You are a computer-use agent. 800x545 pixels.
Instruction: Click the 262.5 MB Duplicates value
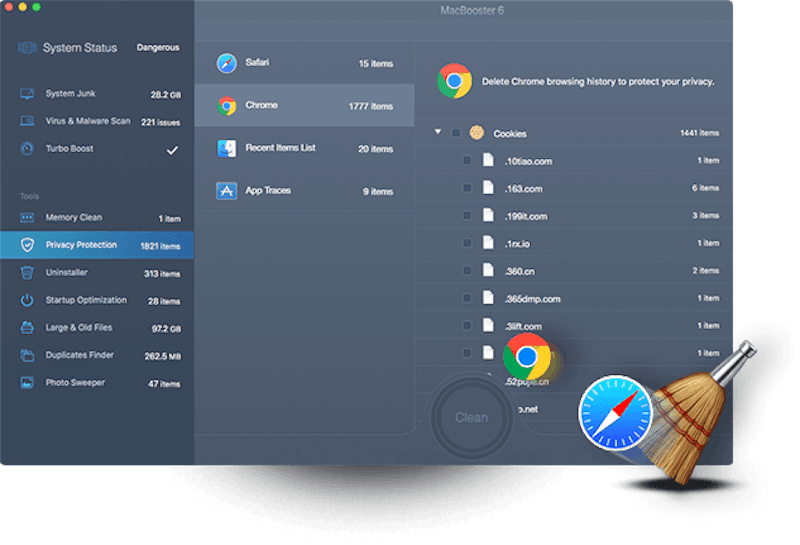coord(163,357)
